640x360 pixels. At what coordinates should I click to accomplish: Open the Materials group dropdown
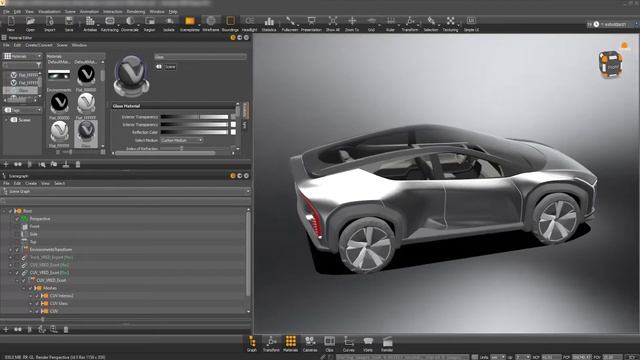point(22,56)
